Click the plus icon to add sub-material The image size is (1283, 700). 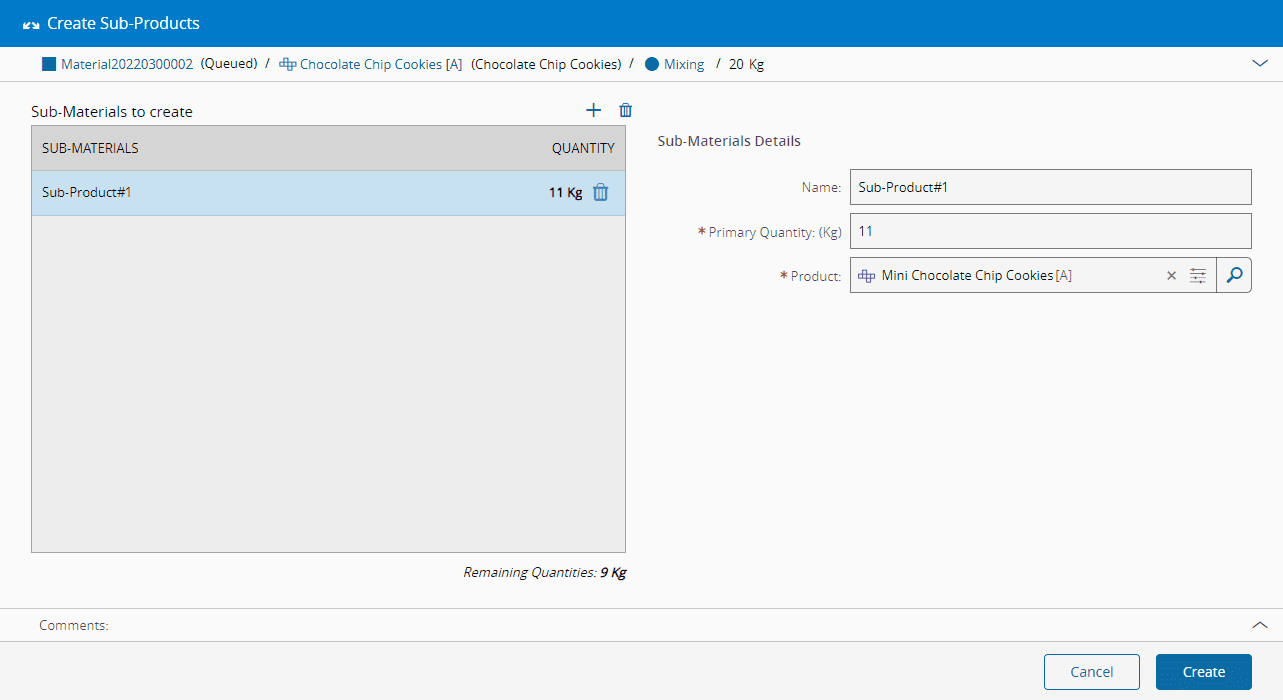(x=593, y=111)
